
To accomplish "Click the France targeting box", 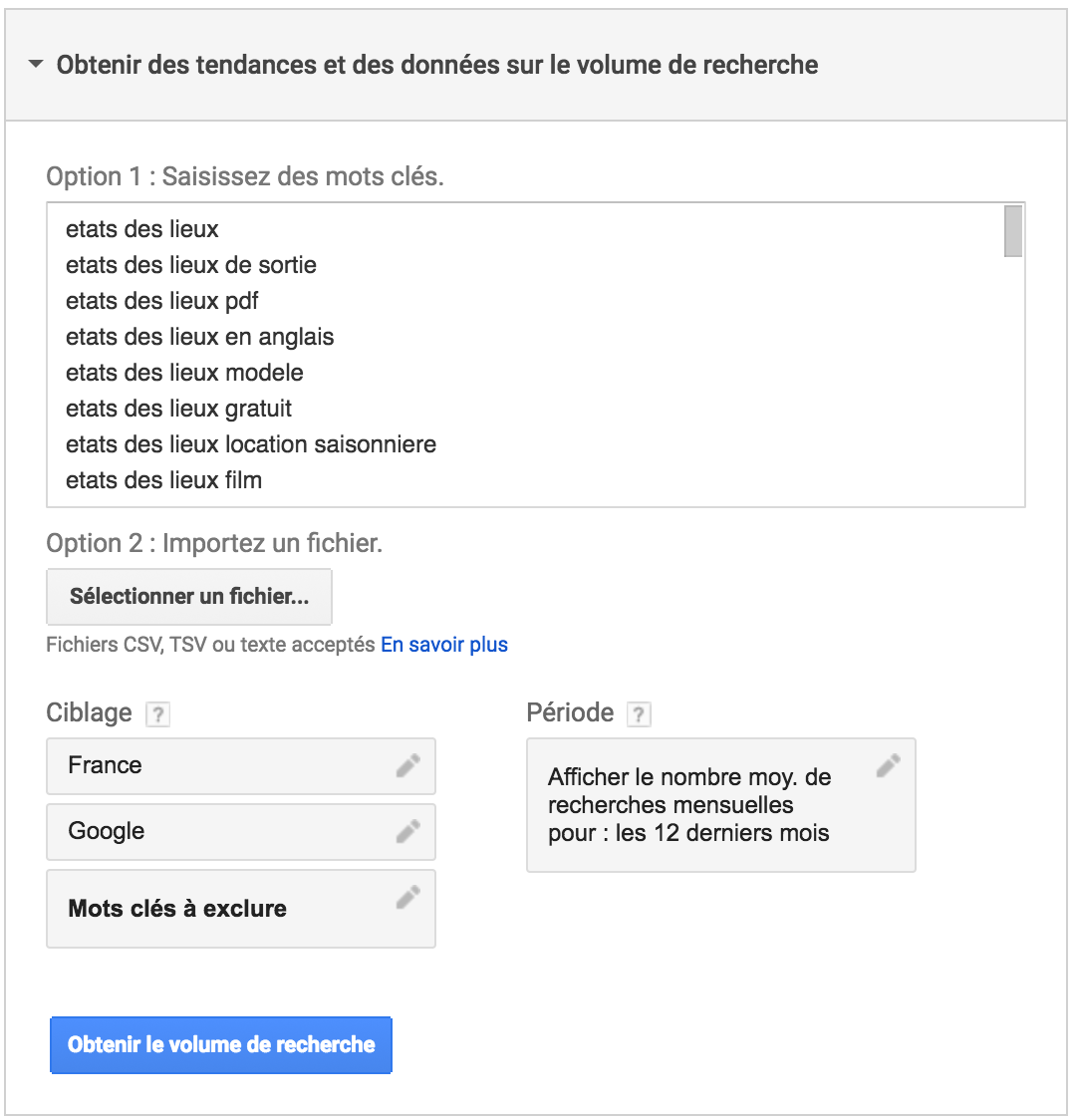I will click(x=241, y=766).
